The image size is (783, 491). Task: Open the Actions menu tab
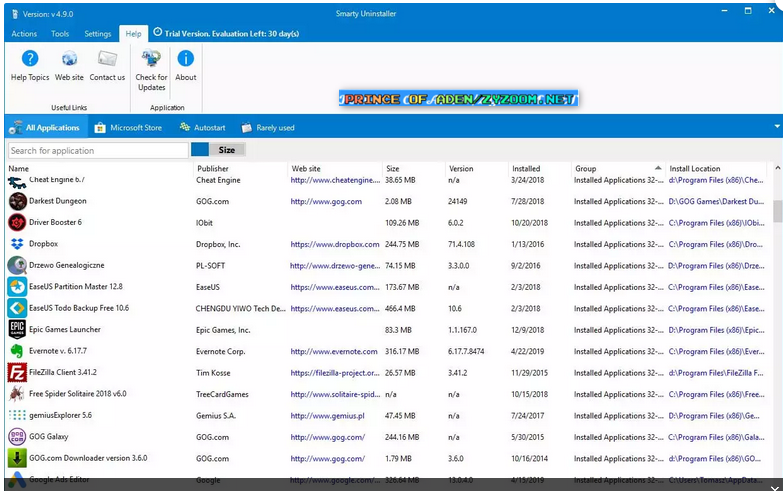pyautogui.click(x=24, y=34)
